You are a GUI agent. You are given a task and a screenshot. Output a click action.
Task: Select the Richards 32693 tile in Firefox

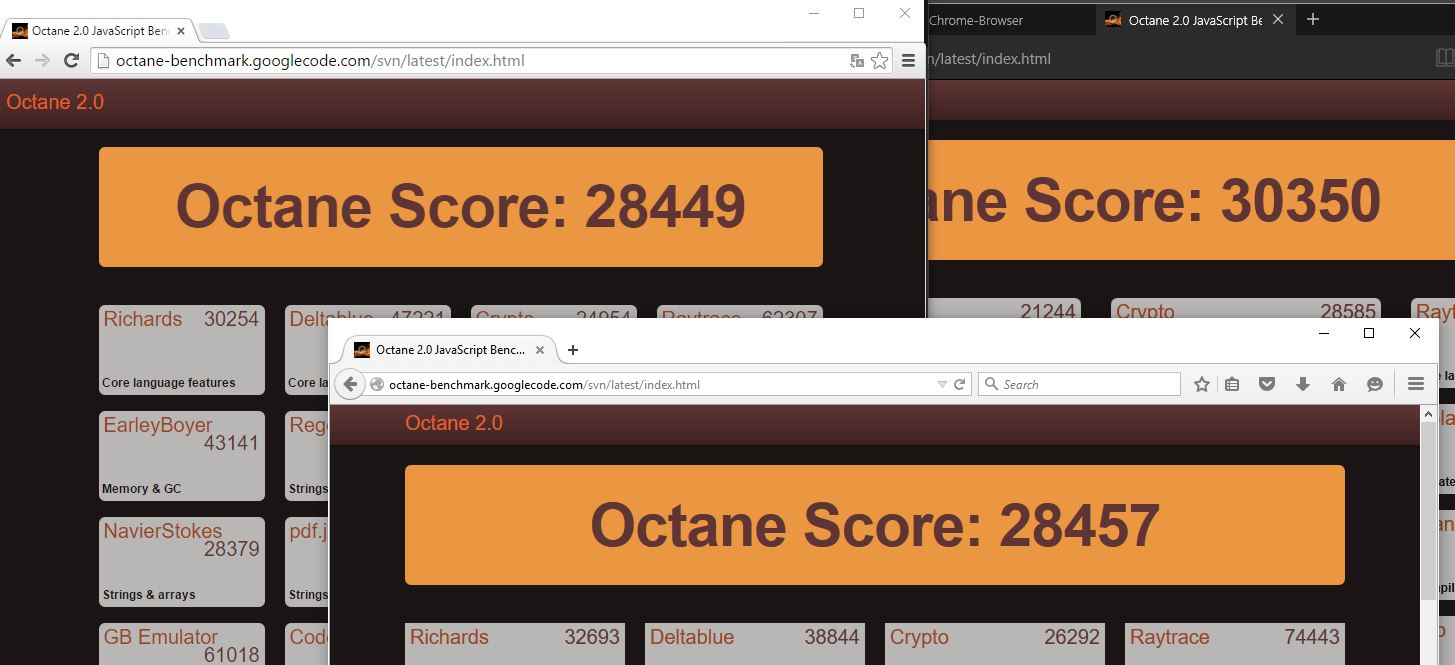(x=515, y=644)
